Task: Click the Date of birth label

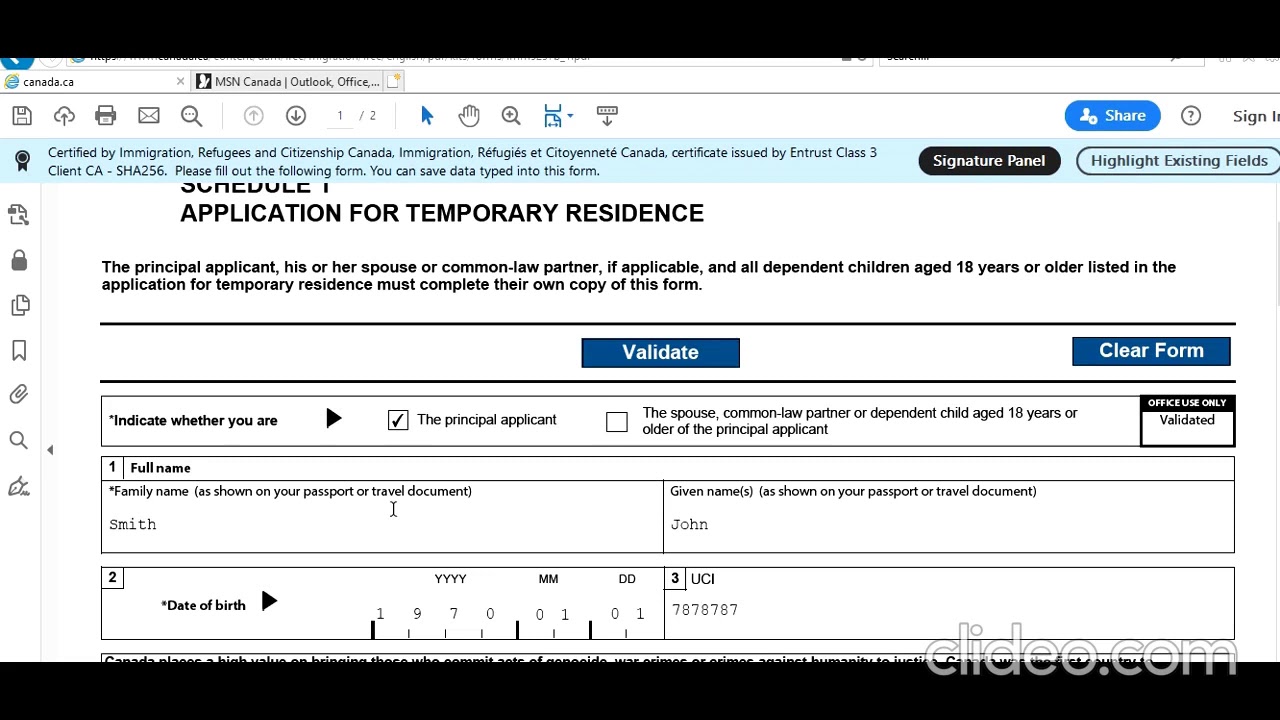Action: 203,605
